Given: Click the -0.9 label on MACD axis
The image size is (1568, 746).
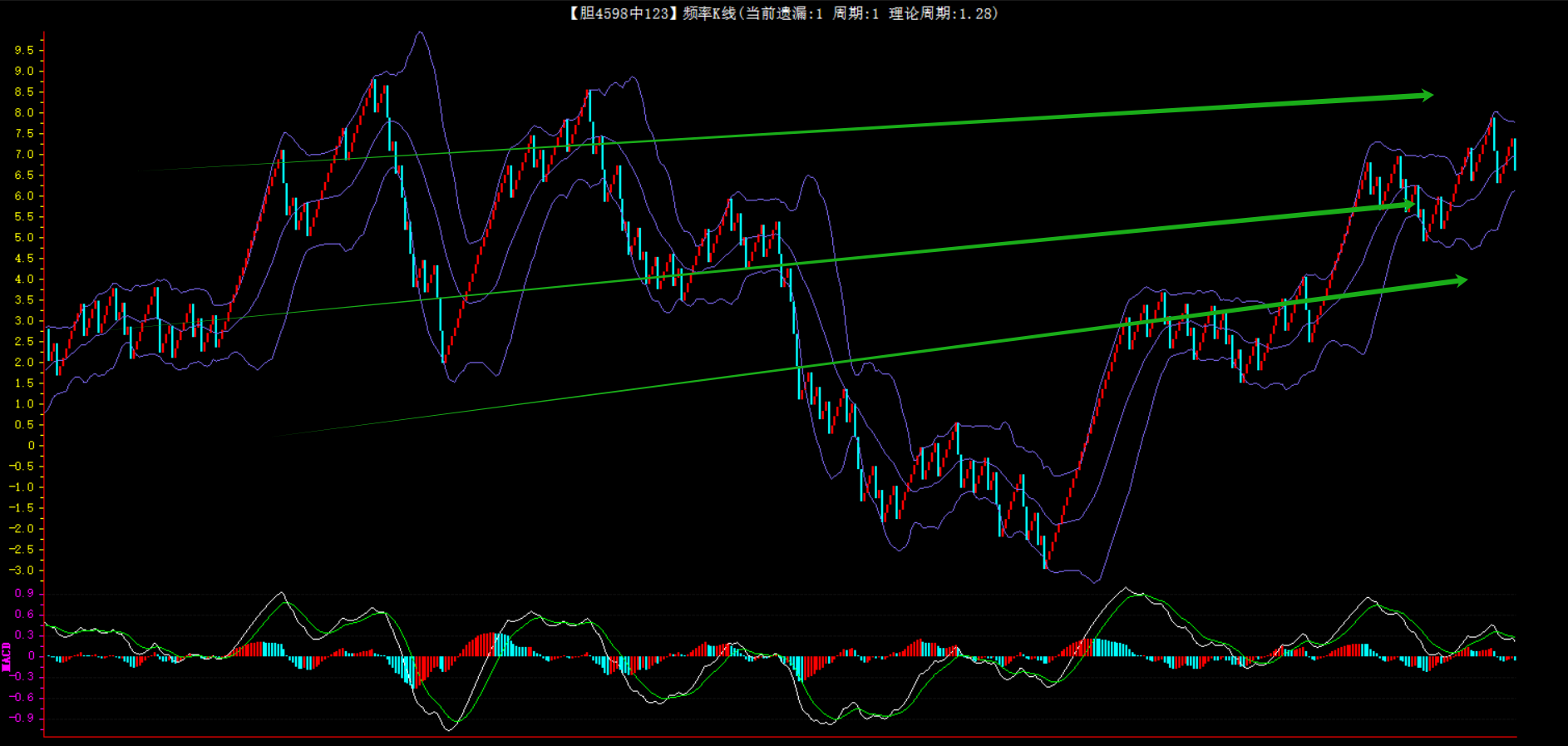Looking at the screenshot, I should pyautogui.click(x=22, y=718).
